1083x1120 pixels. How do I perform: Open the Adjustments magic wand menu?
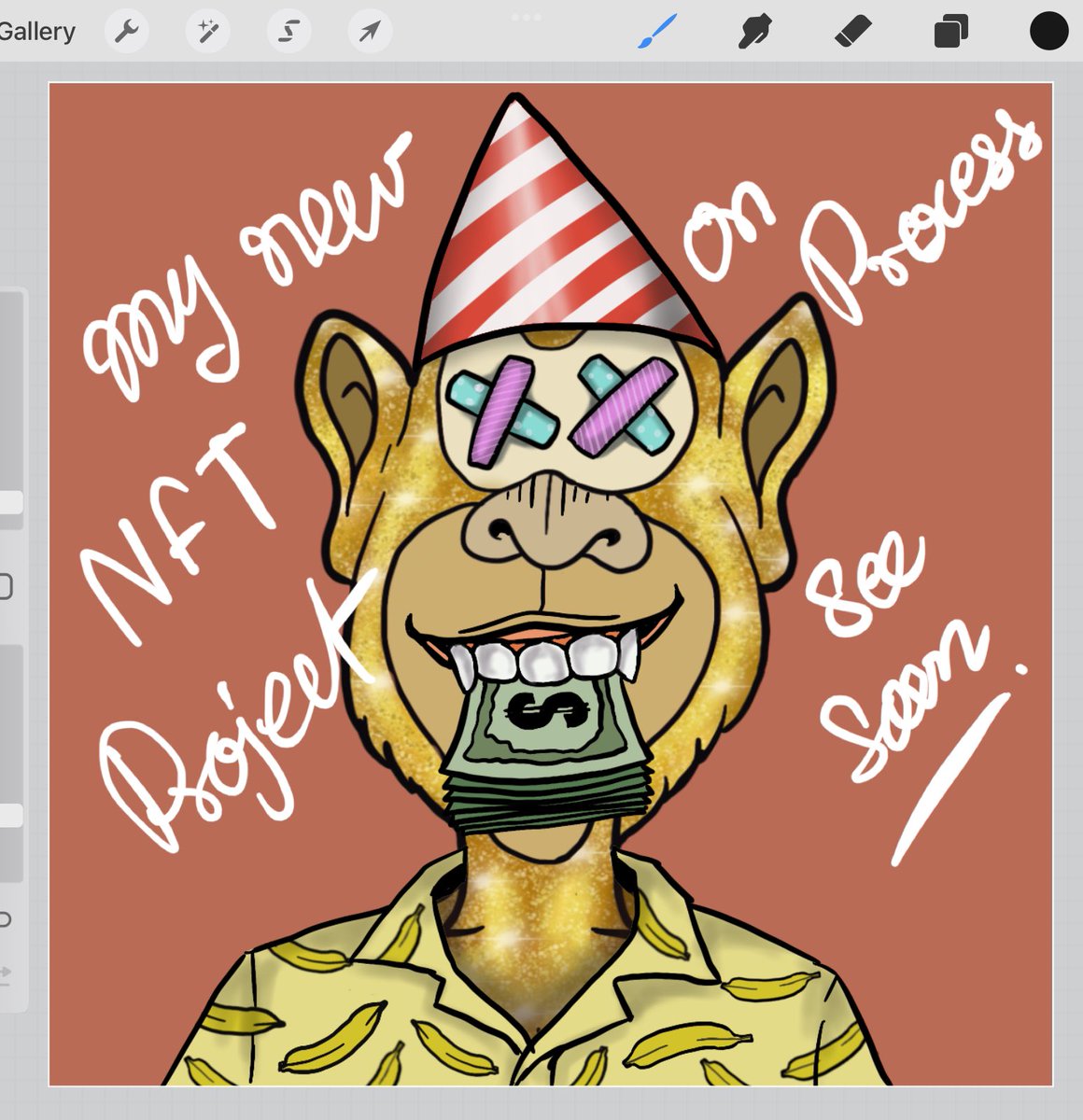[207, 33]
